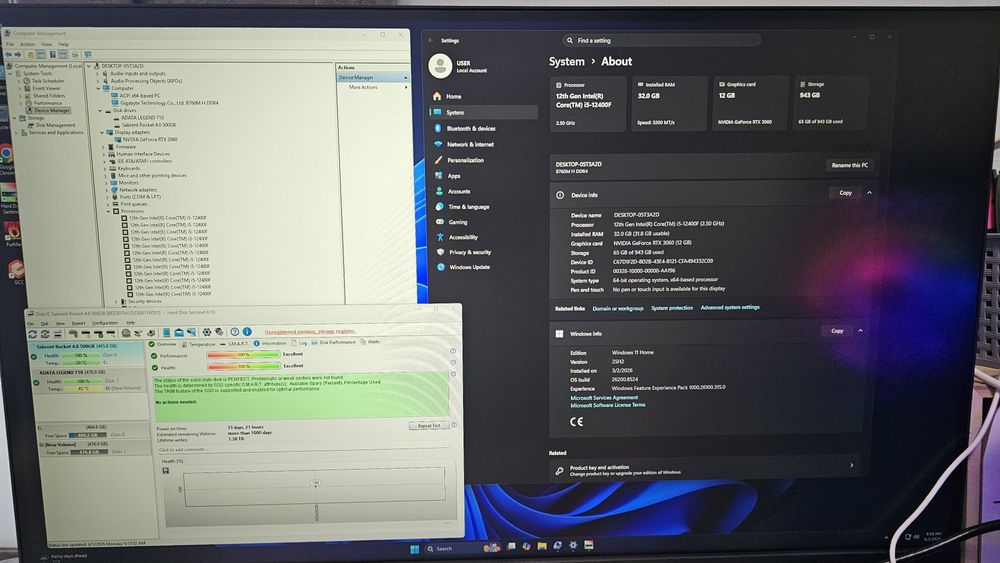
Task: Click the refresh icon in Hard Disk Sentinel toolbar
Action: click(x=33, y=333)
